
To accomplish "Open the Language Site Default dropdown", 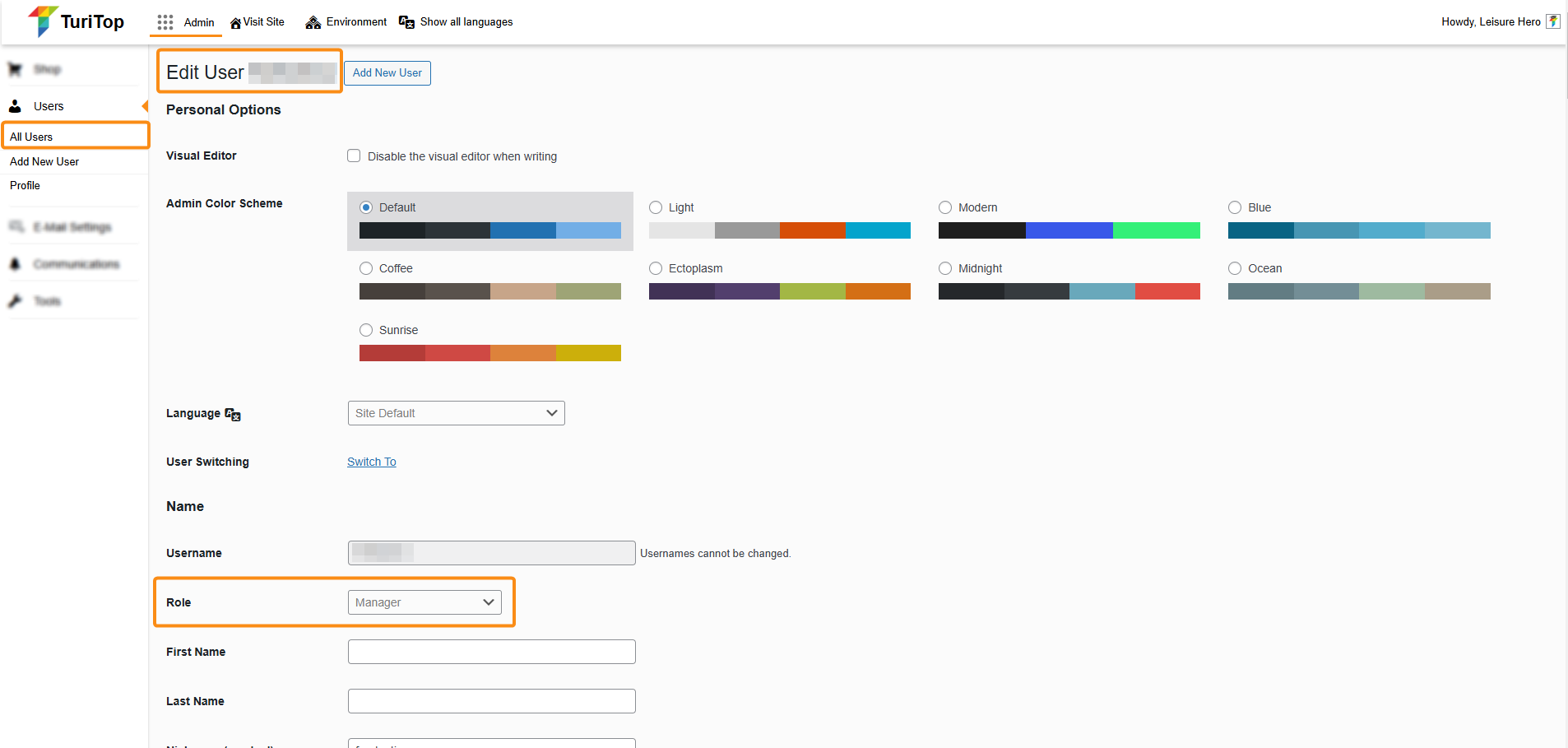I will (456, 413).
